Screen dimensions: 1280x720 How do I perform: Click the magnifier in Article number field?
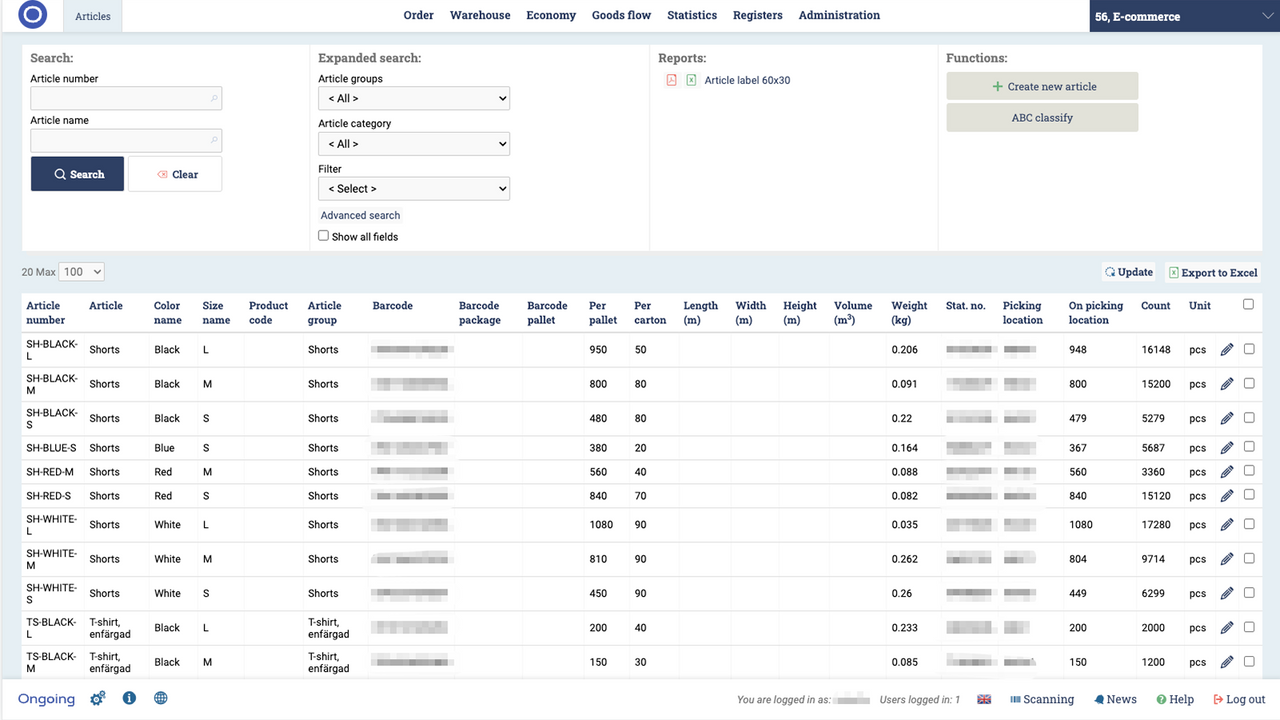coord(212,98)
